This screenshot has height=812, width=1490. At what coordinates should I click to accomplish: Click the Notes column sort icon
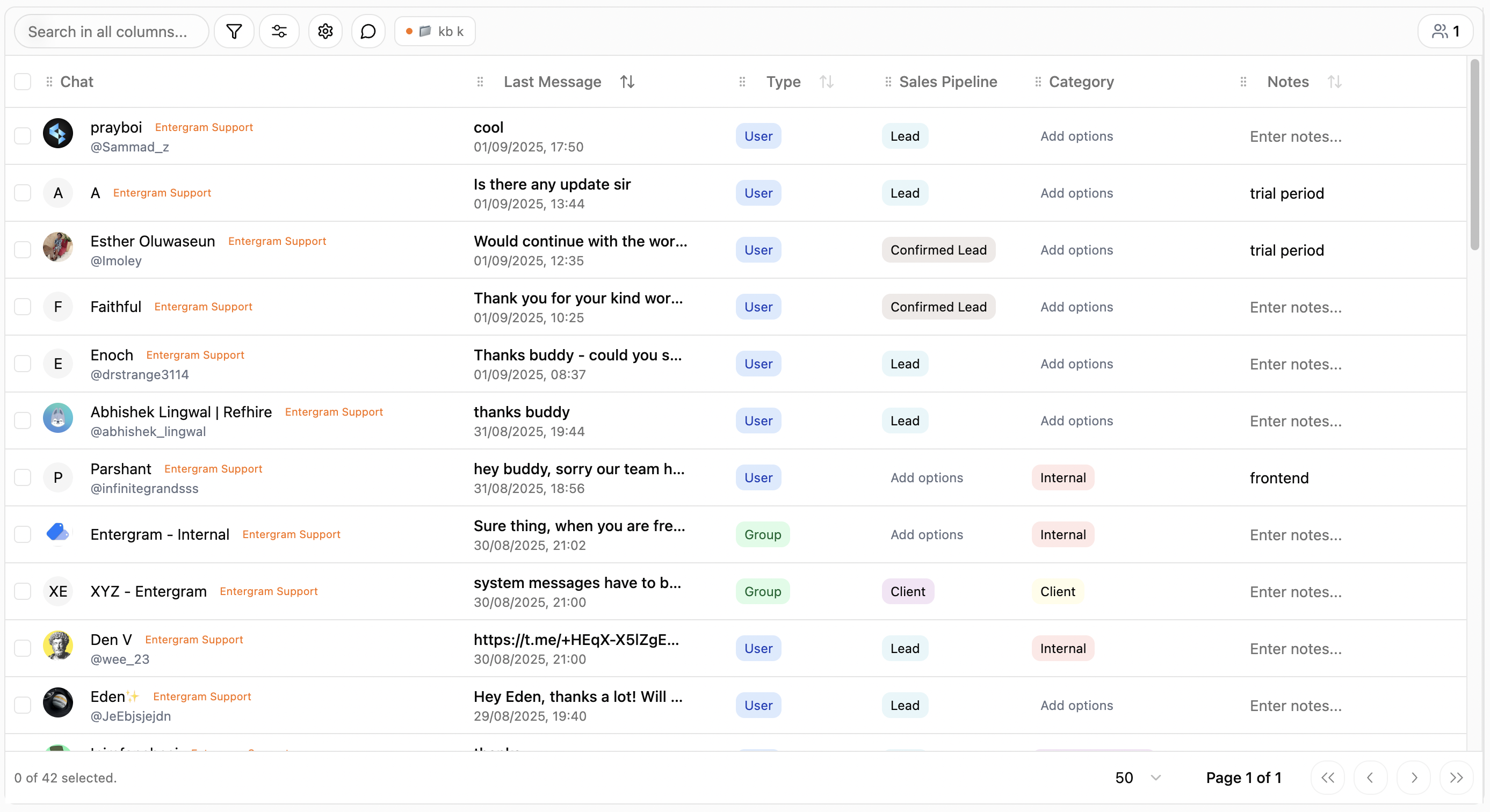[1334, 82]
